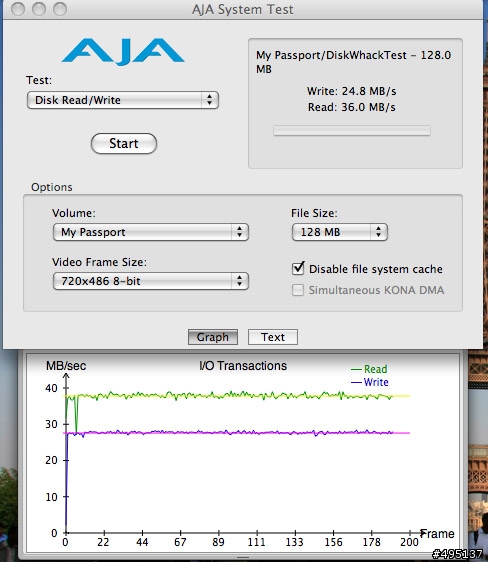Viewport: 488px width, 562px height.
Task: Click the Volume: label
Action: pos(74,213)
